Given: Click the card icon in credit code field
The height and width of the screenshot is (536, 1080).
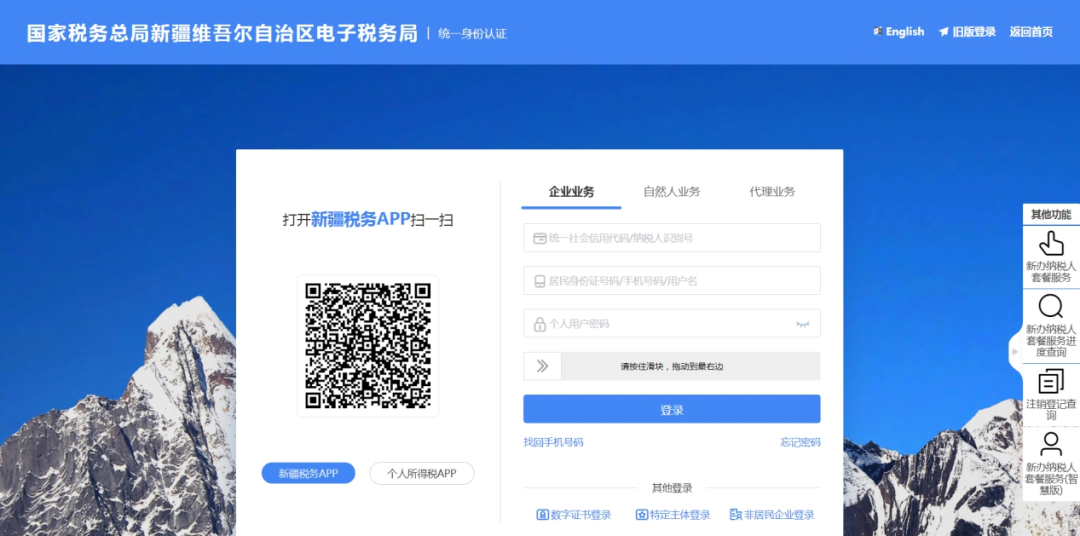Looking at the screenshot, I should 539,238.
